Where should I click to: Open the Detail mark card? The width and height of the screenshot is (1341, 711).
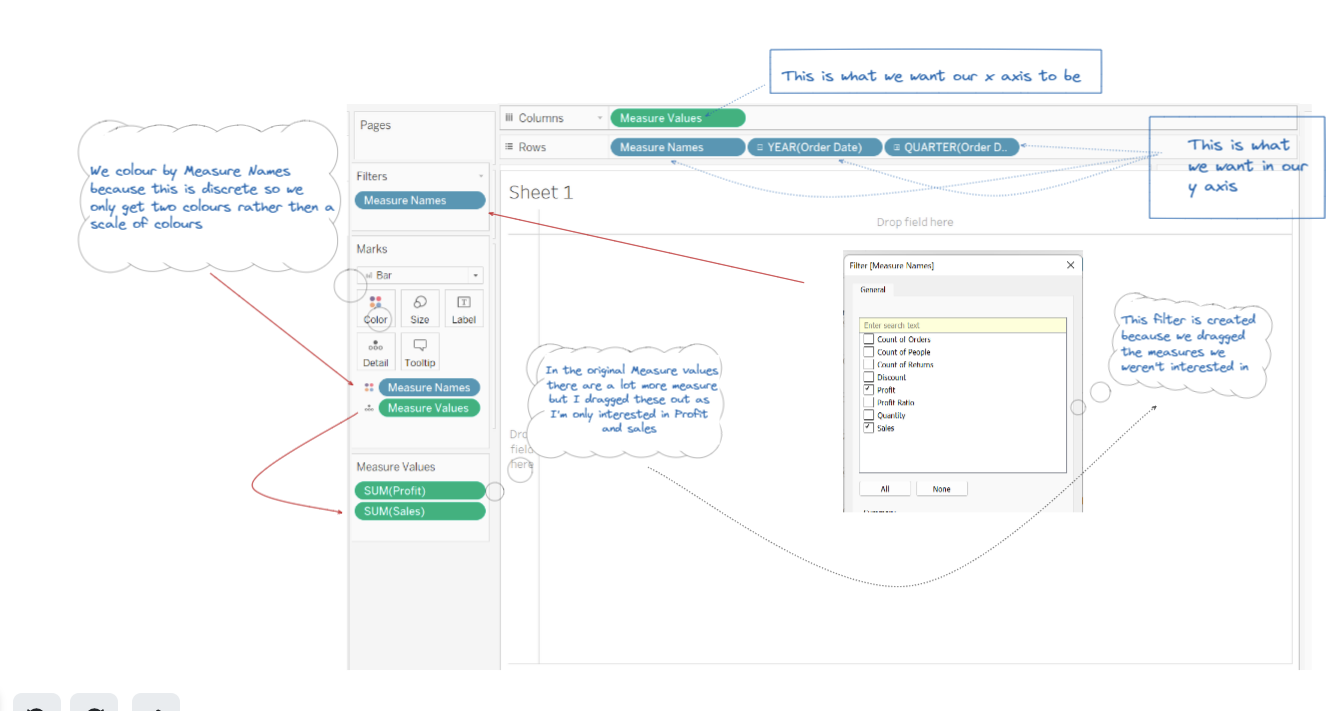pyautogui.click(x=376, y=352)
